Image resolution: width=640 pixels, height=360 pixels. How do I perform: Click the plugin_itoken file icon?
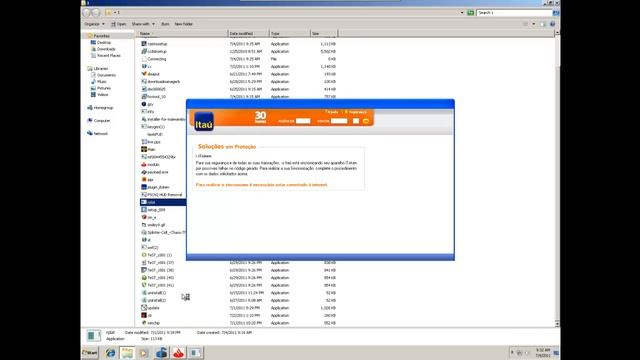144,187
